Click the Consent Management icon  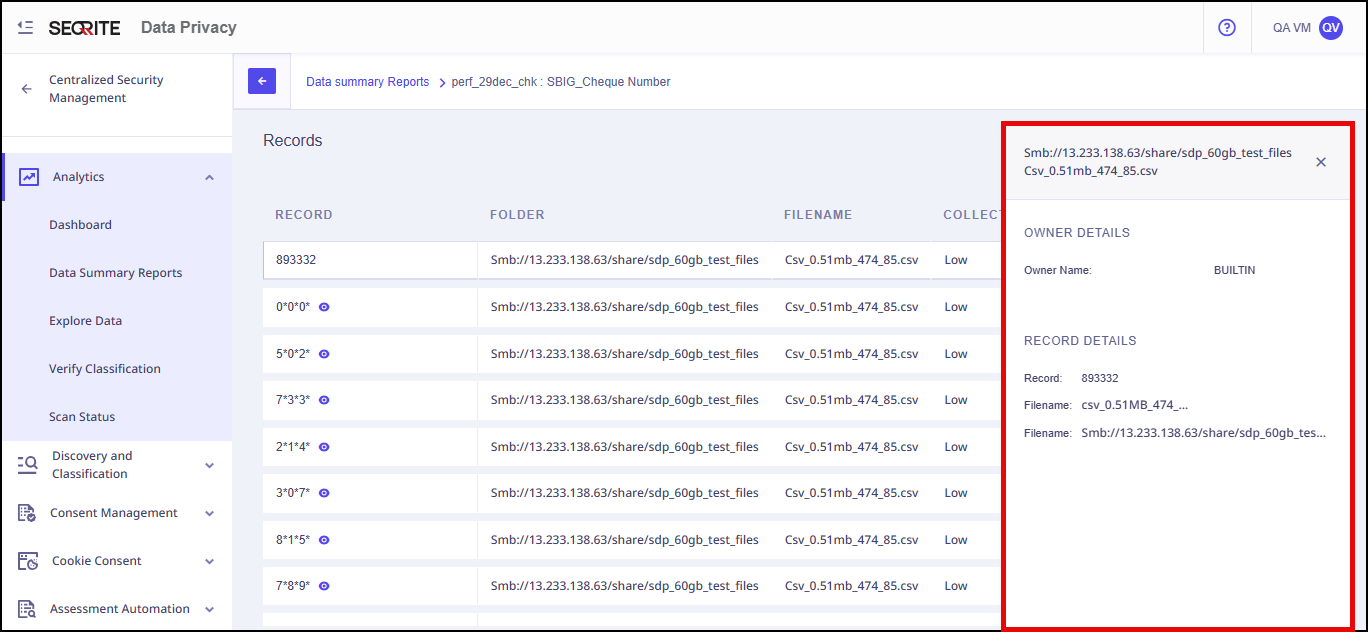pos(28,513)
